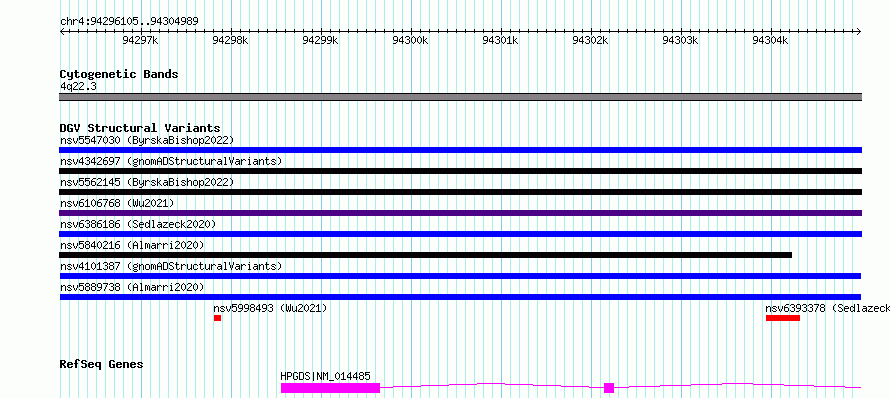Click the ruler's left arrowhead

pyautogui.click(x=62, y=31)
